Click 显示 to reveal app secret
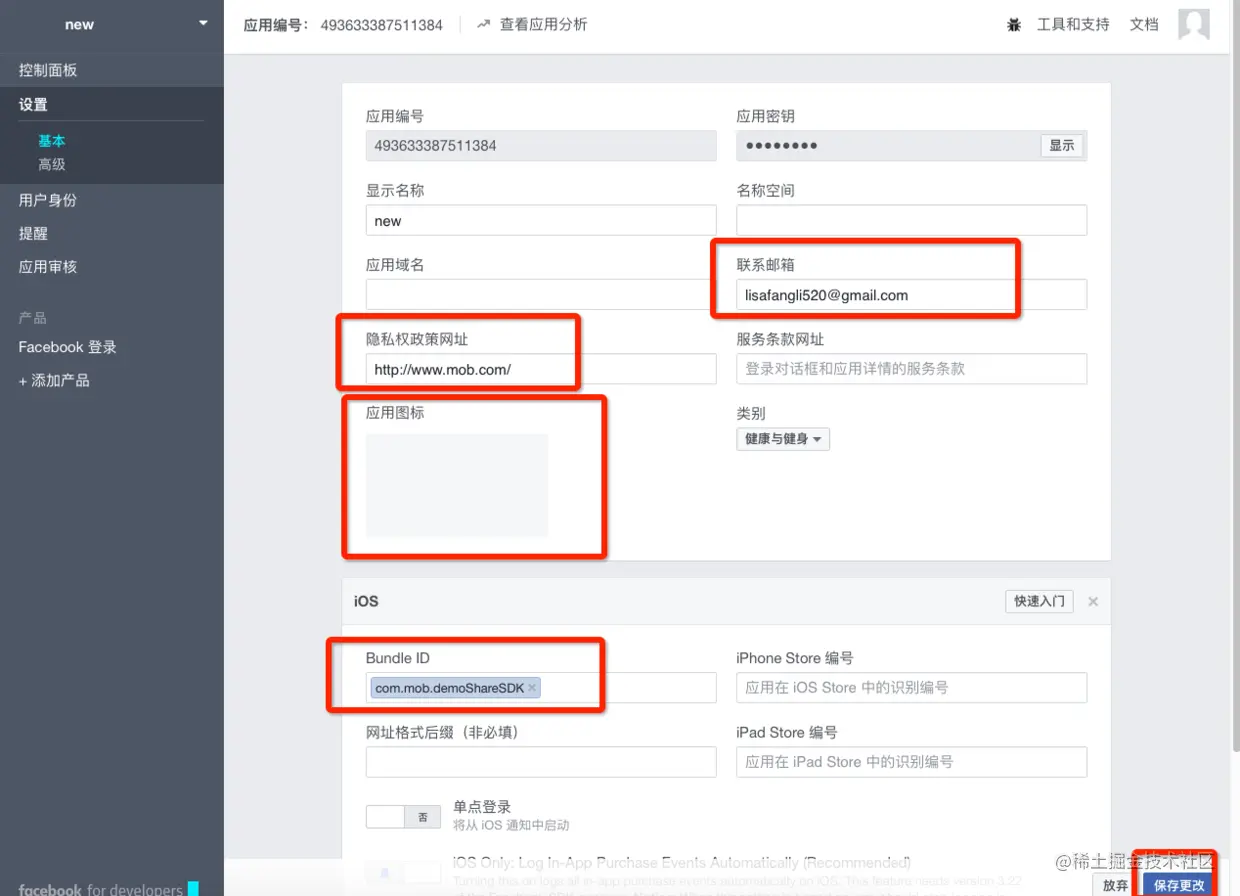This screenshot has height=896, width=1240. pos(1062,146)
